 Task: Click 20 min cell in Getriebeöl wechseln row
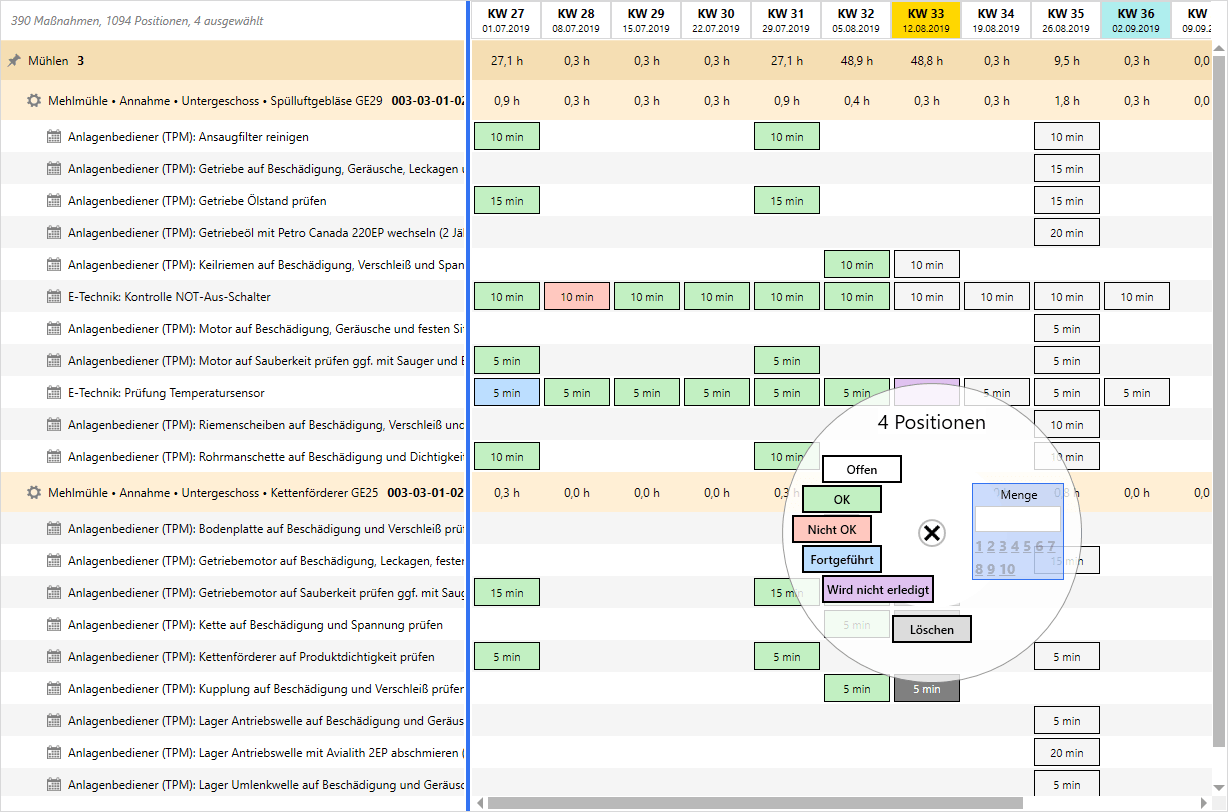tap(1067, 233)
